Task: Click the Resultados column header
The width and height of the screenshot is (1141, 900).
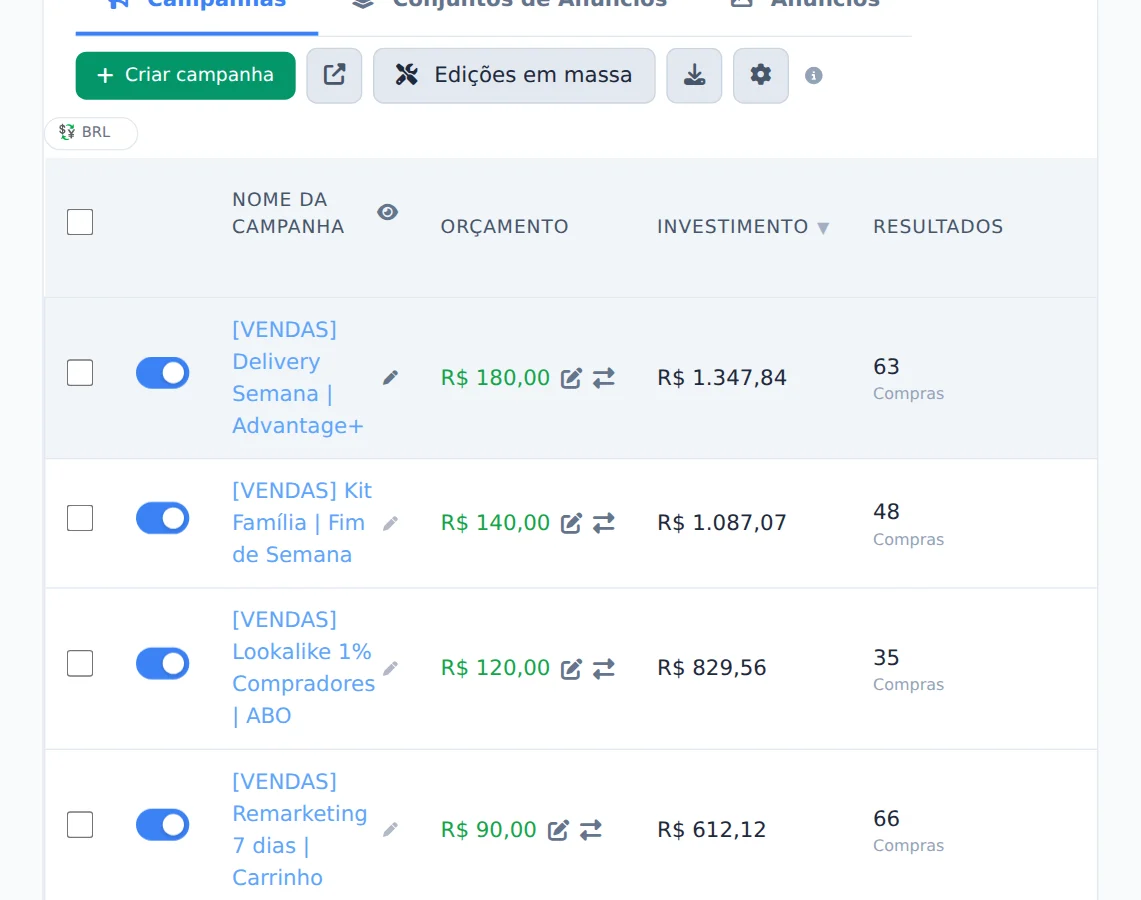Action: click(x=938, y=226)
